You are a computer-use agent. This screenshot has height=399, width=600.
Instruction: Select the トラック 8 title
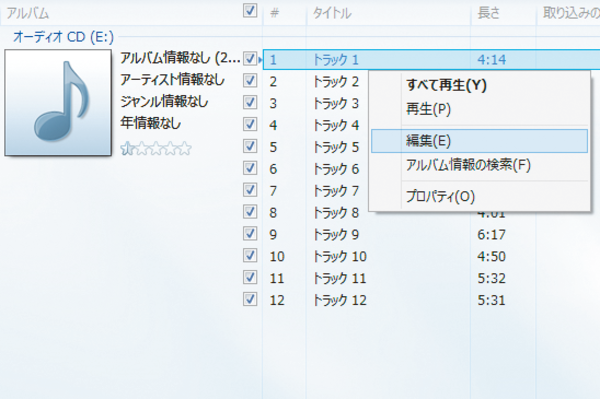(336, 212)
